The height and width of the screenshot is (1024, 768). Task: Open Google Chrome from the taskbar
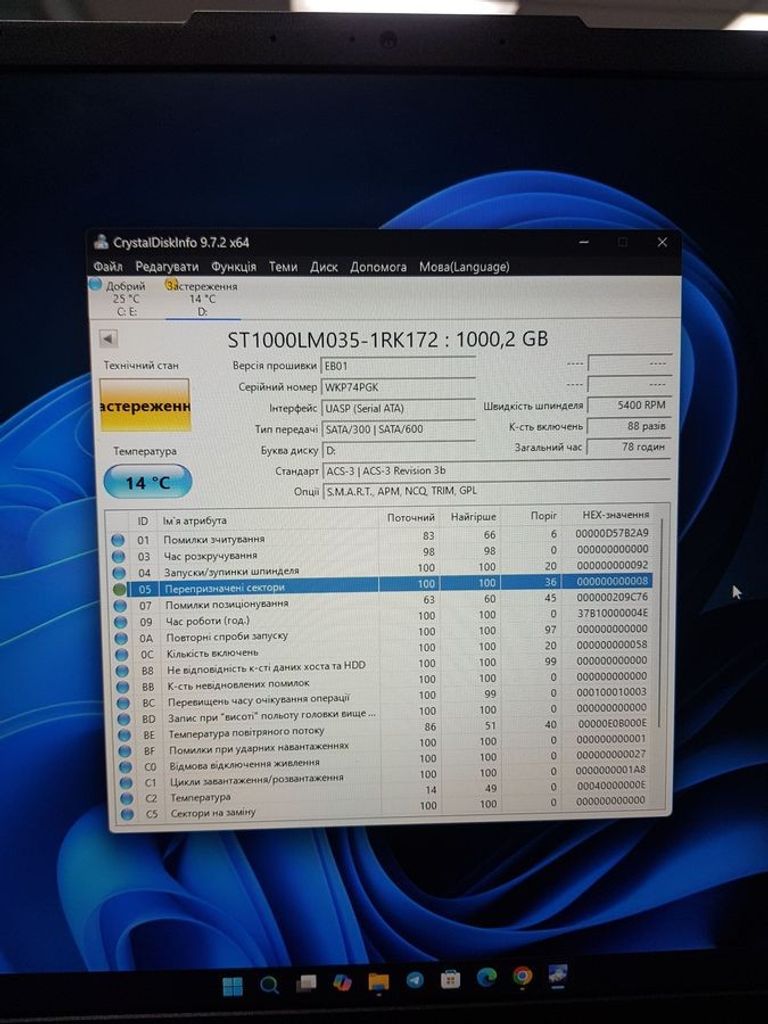[x=522, y=976]
